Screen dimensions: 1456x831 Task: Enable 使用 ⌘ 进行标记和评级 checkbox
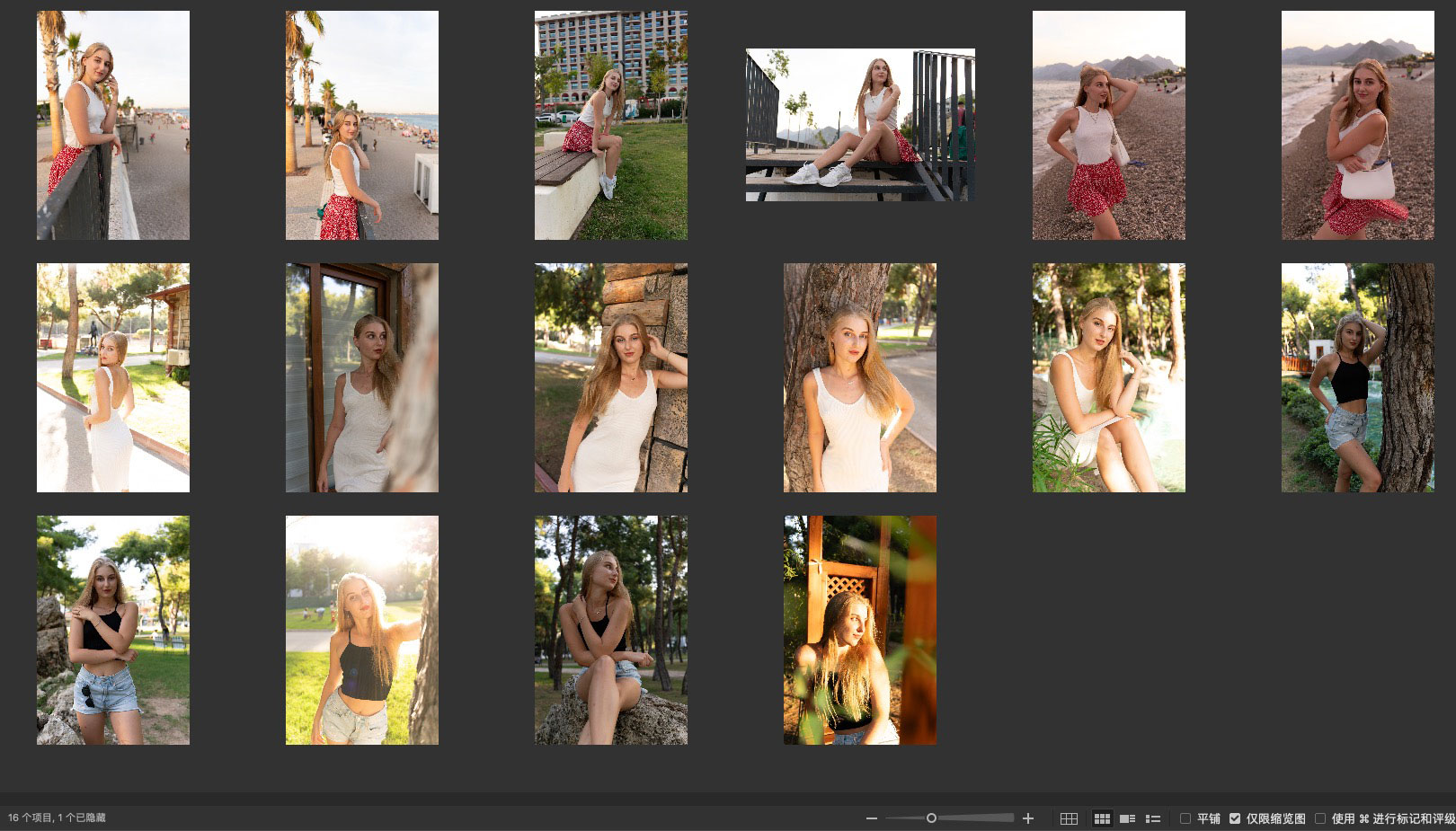(1320, 818)
